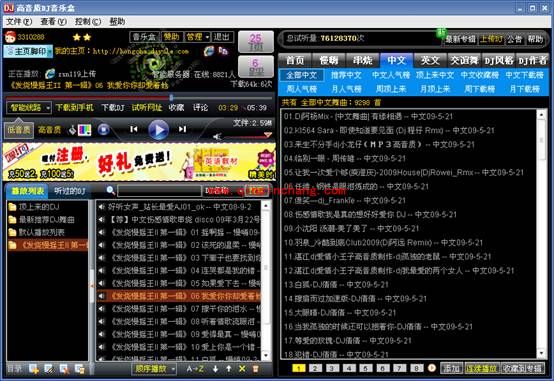554x381 pixels.
Task: Click the 音乐盒 button
Action: [145, 37]
